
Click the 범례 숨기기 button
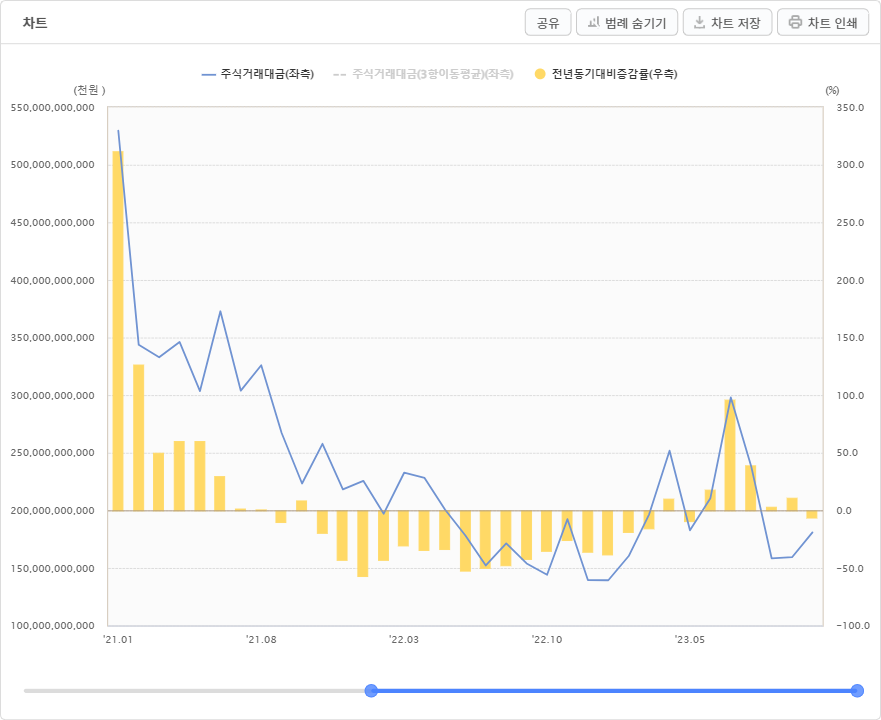pos(627,22)
